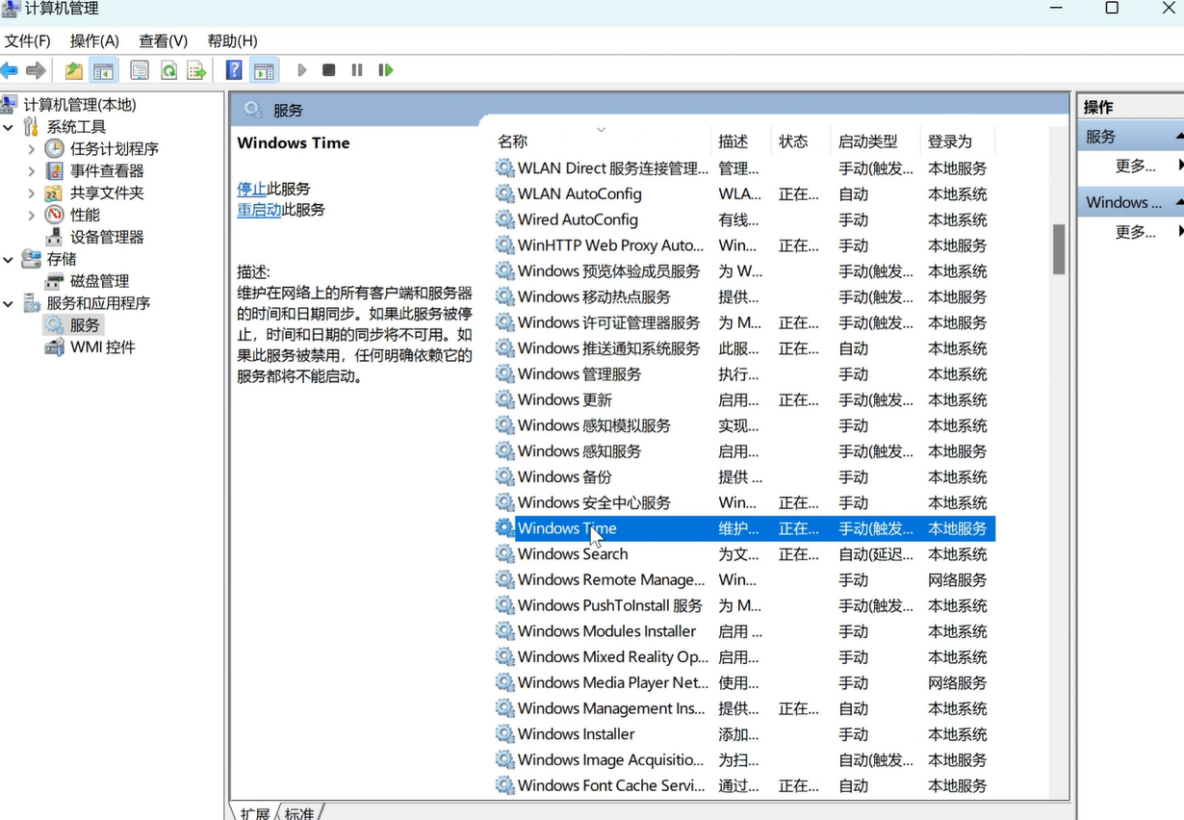Image resolution: width=1184 pixels, height=820 pixels.
Task: Click 更多... under the 服务 action section
Action: (1136, 165)
